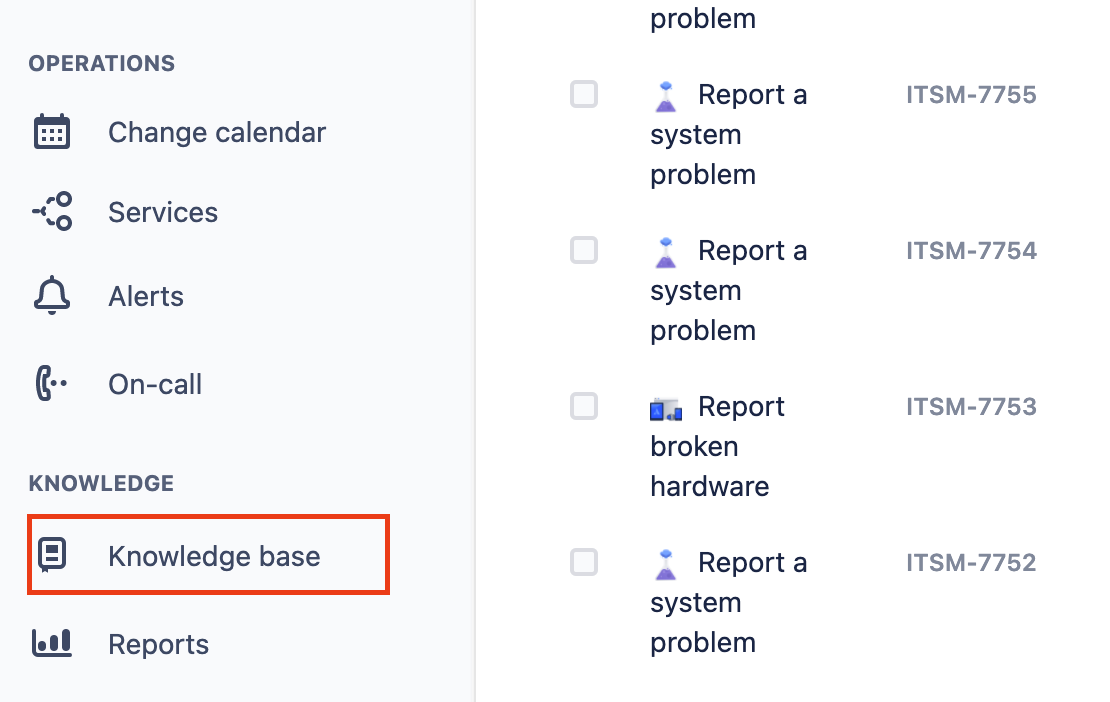Click the request type icon on ITSM-7755
Viewport: 1110px width, 702px height.
coord(665,94)
